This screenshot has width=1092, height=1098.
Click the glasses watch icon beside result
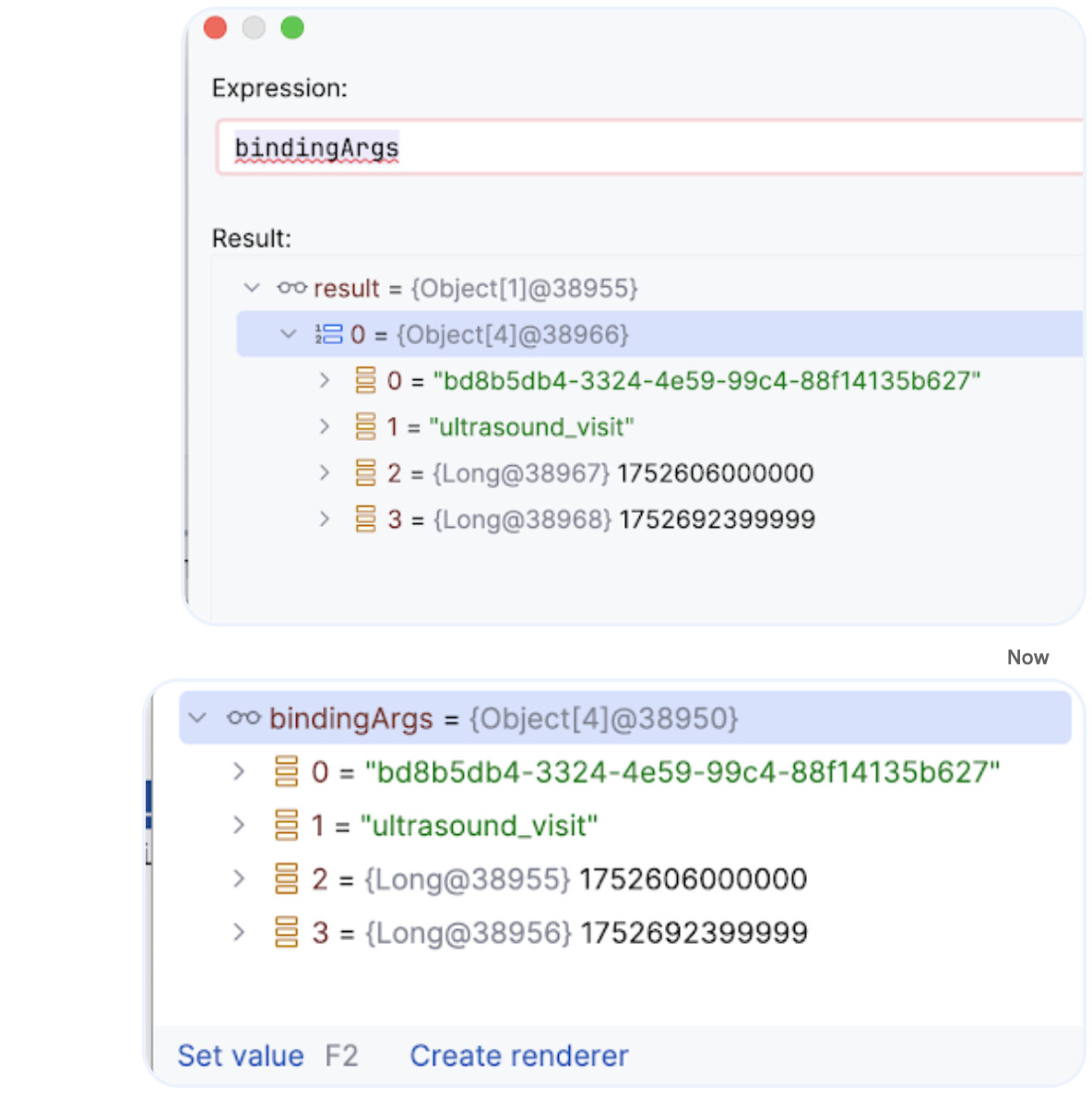pos(291,288)
